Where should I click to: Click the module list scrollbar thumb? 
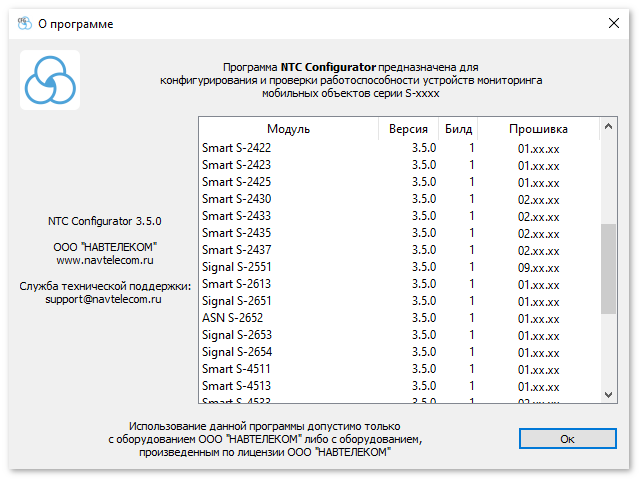coord(608,269)
